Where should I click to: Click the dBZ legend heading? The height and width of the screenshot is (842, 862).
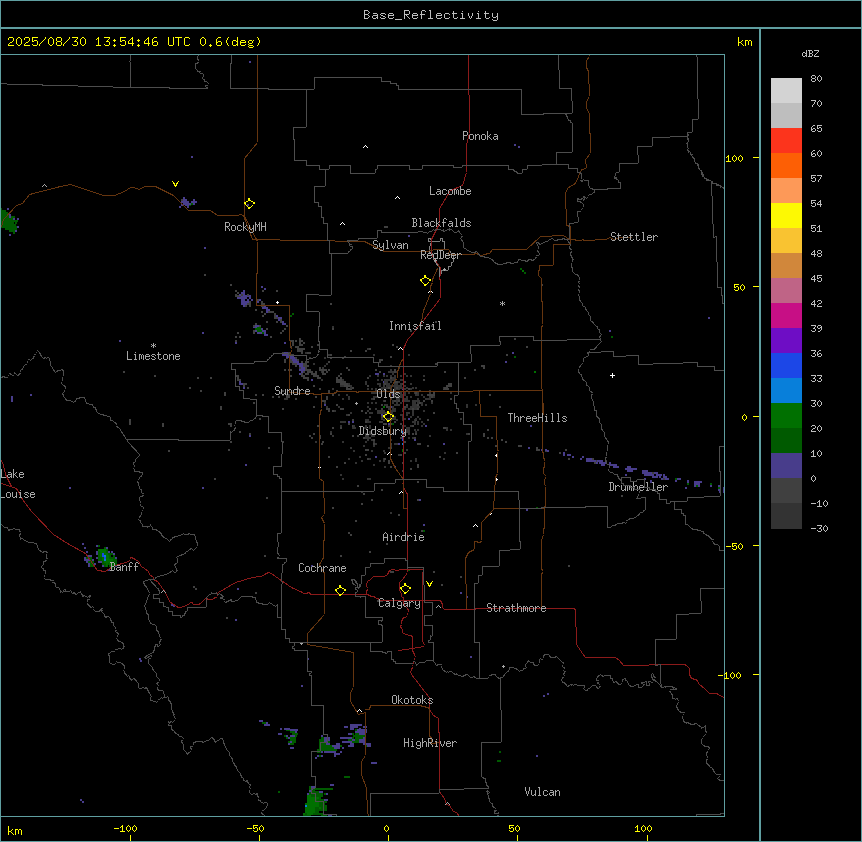click(810, 54)
